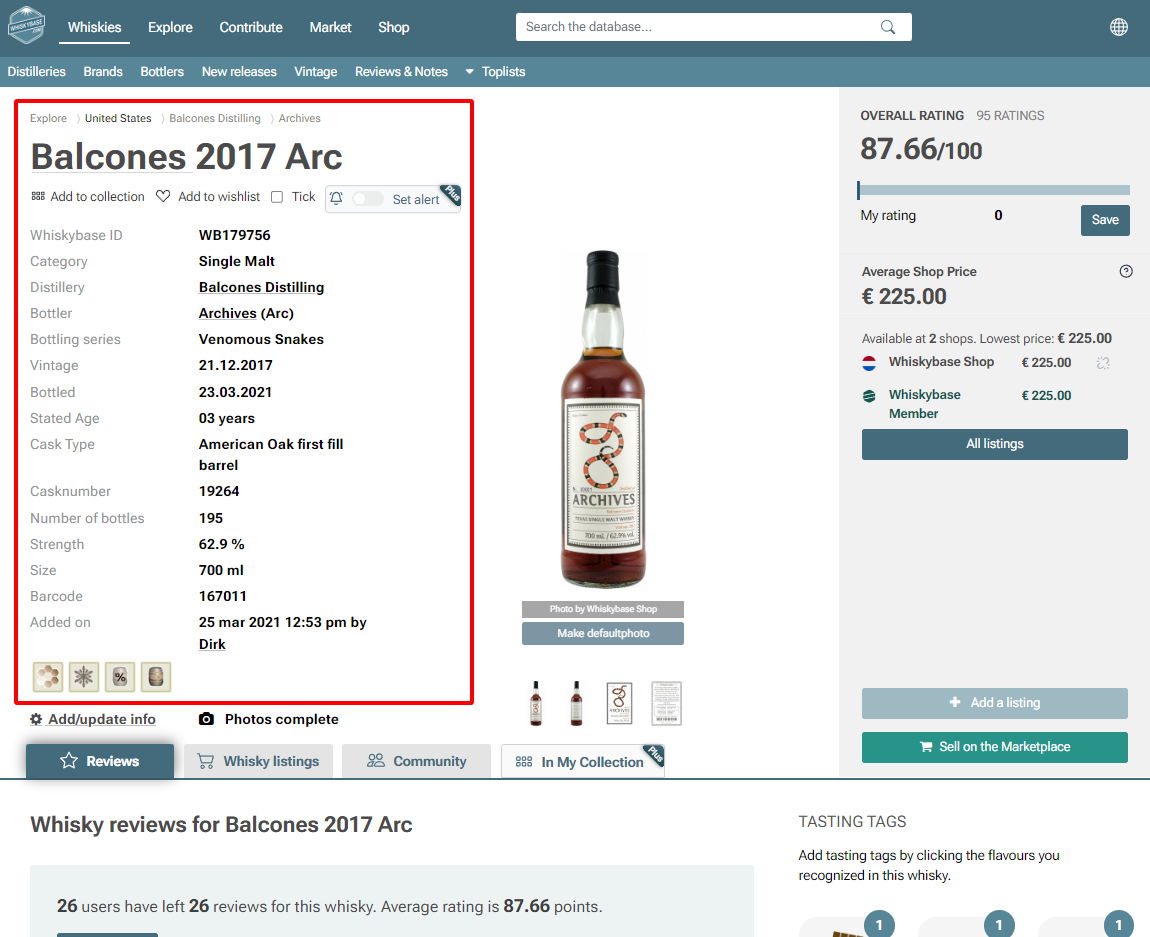Image resolution: width=1150 pixels, height=937 pixels.
Task: Click the Whiskybase Member green logo icon
Action: [x=869, y=396]
